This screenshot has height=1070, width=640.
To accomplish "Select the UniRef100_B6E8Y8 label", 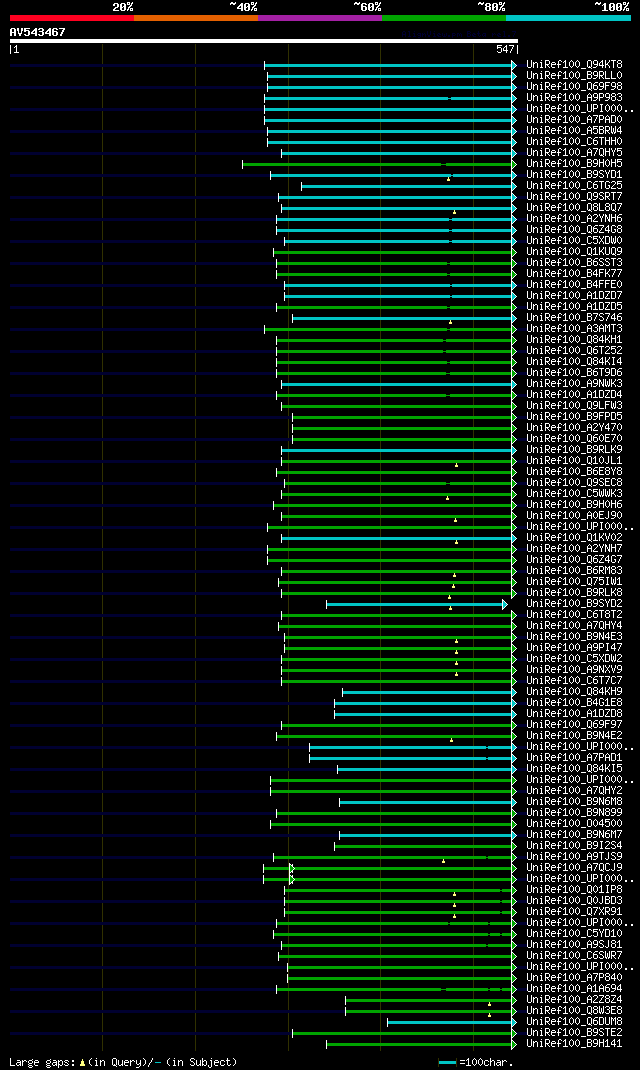I will pyautogui.click(x=574, y=472).
